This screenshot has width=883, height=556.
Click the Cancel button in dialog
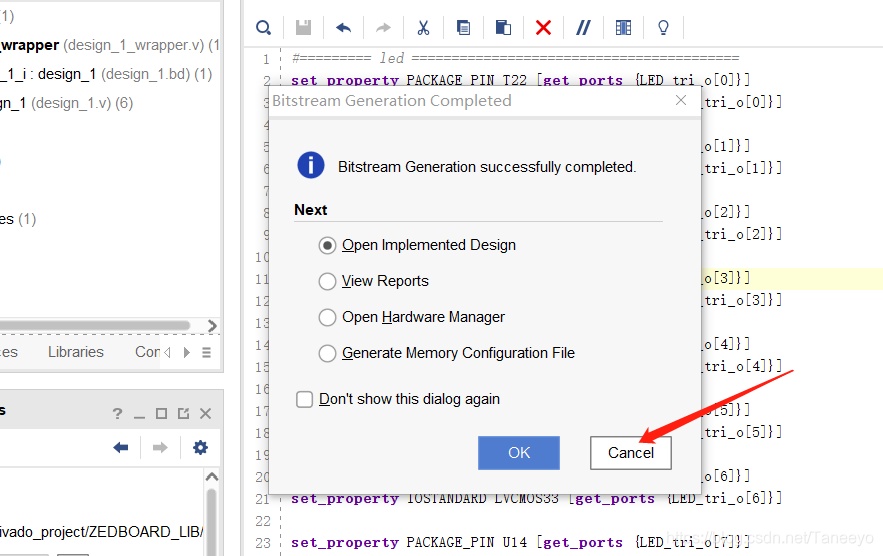(631, 452)
